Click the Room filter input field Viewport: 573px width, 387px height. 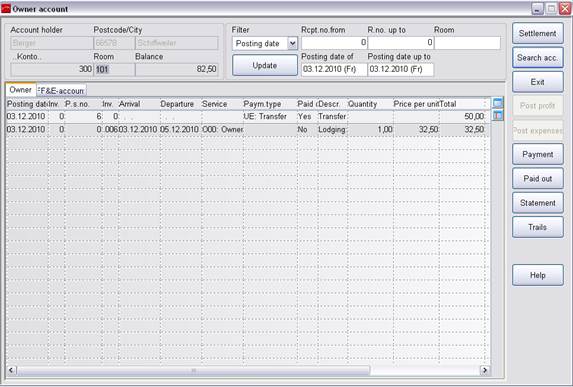click(467, 43)
